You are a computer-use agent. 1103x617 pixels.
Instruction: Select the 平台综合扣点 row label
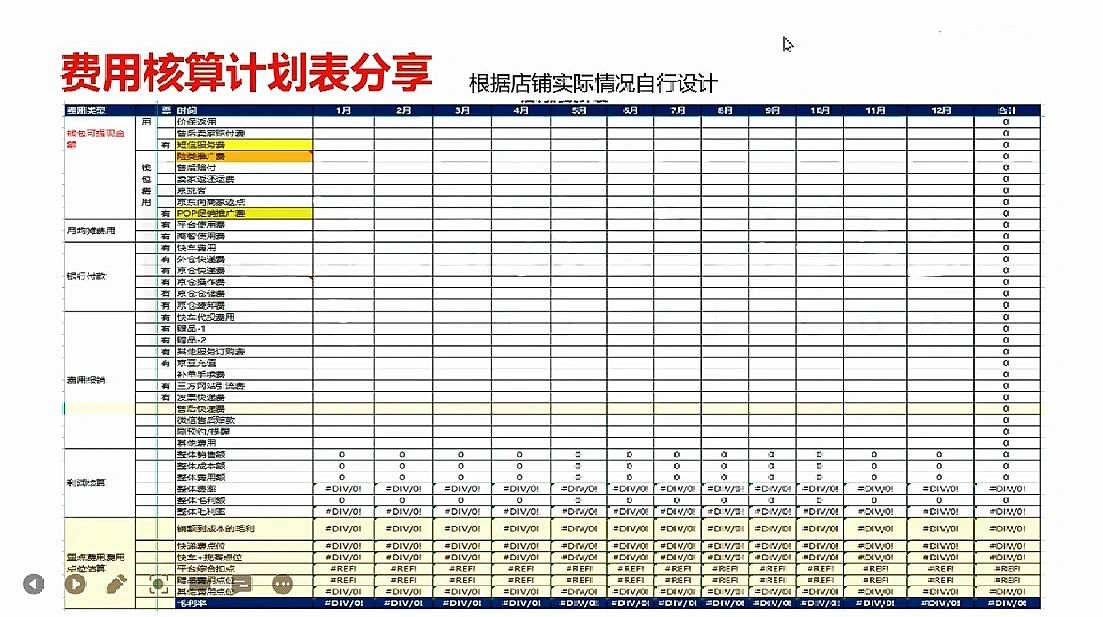[205, 568]
